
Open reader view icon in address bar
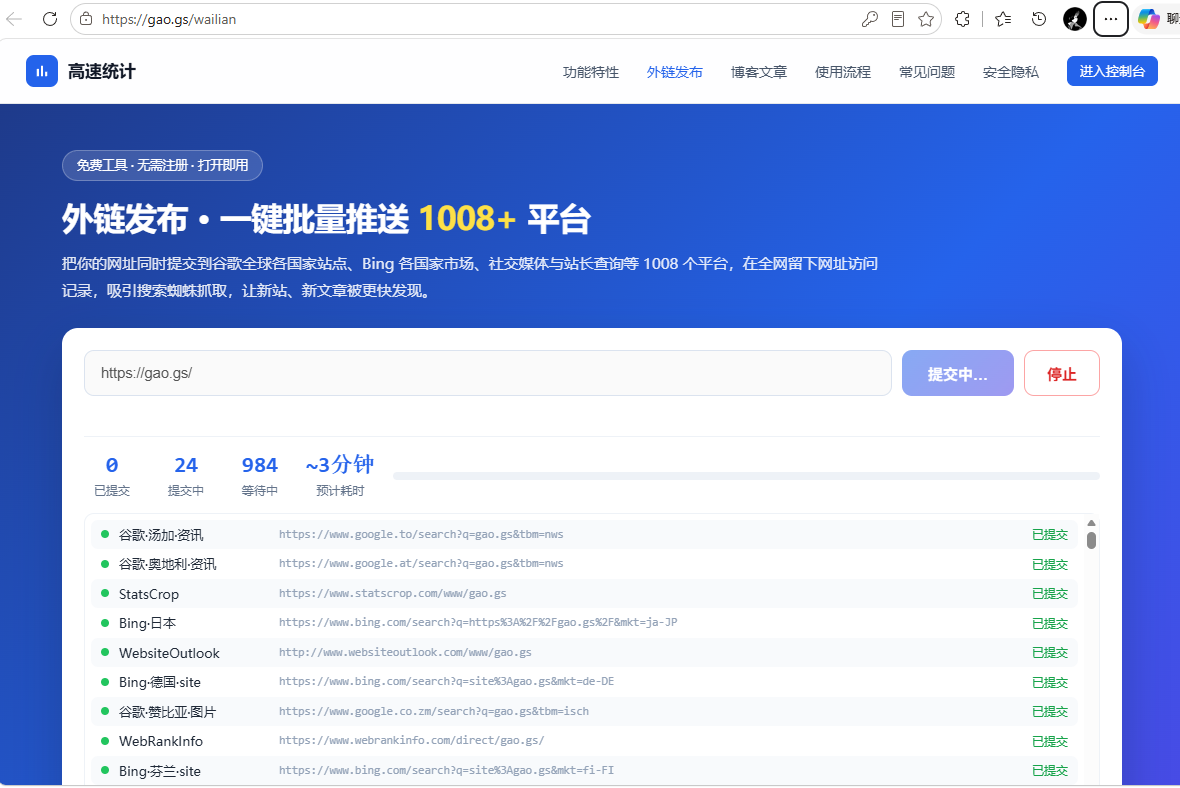[x=898, y=19]
